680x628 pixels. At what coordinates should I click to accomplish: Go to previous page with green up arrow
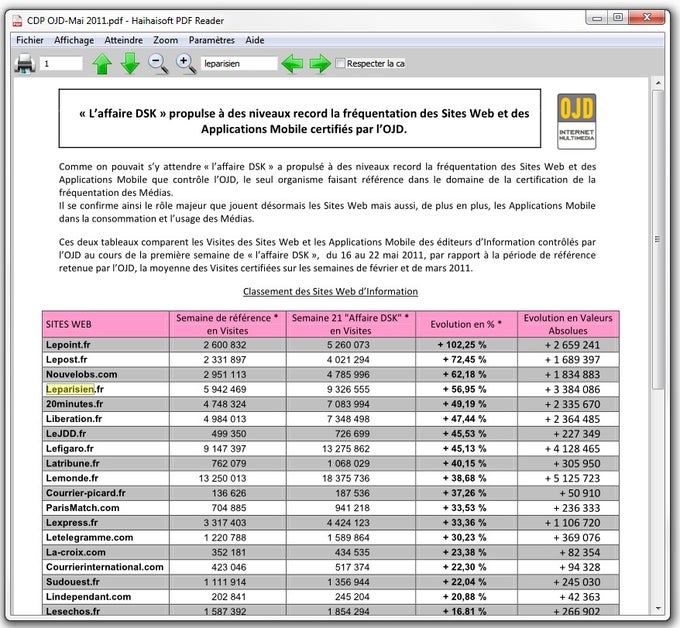click(102, 64)
